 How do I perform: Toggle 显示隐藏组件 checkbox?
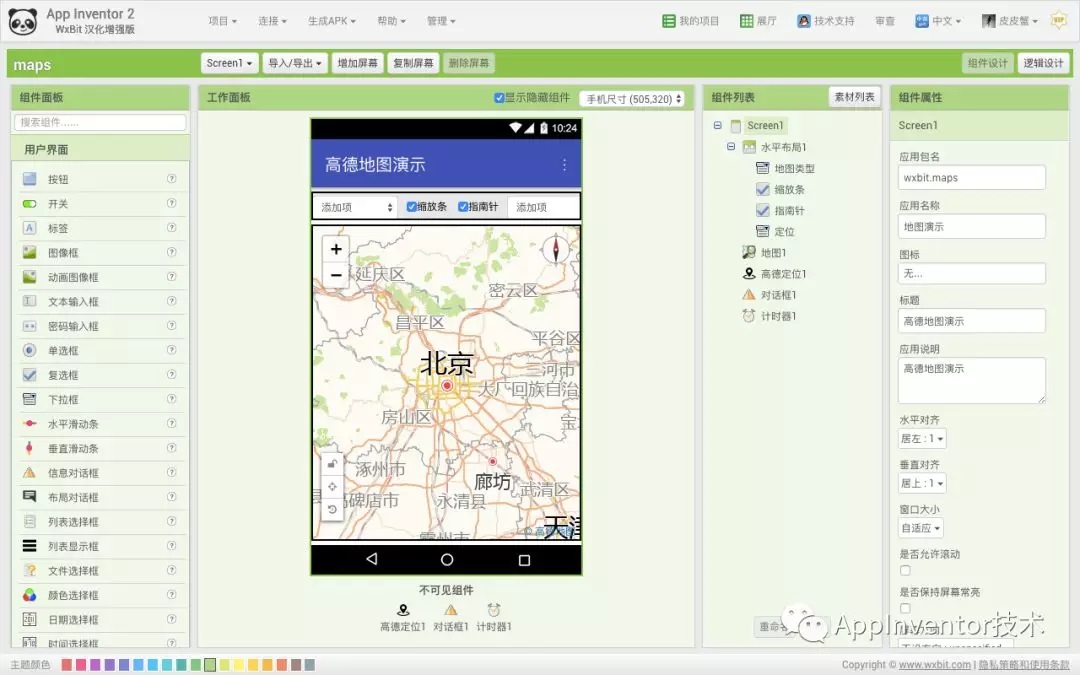[x=499, y=98]
